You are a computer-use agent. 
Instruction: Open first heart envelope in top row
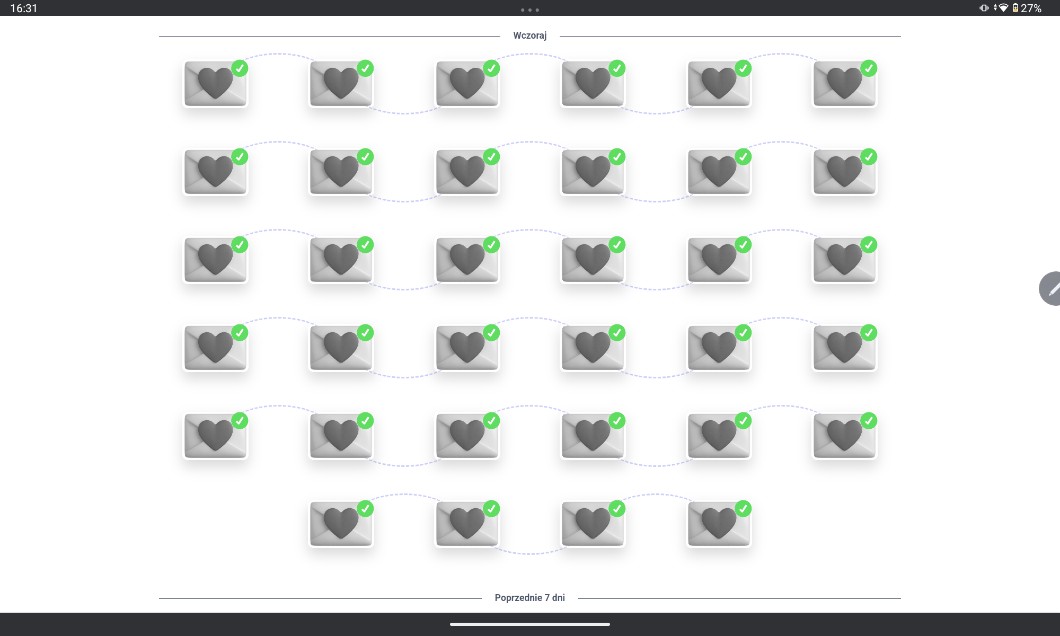pyautogui.click(x=215, y=84)
